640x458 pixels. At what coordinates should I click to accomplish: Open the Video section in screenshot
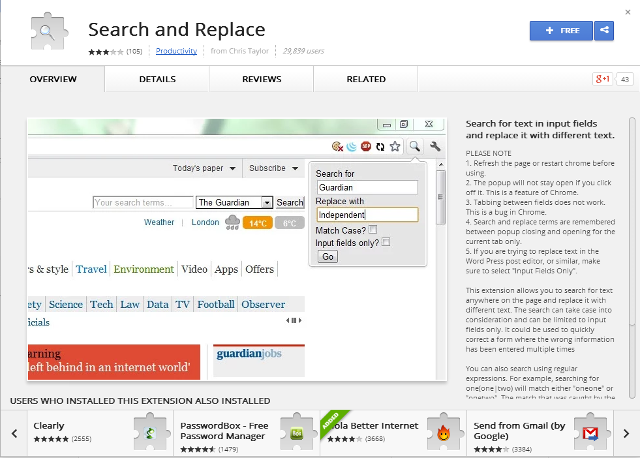click(x=194, y=269)
